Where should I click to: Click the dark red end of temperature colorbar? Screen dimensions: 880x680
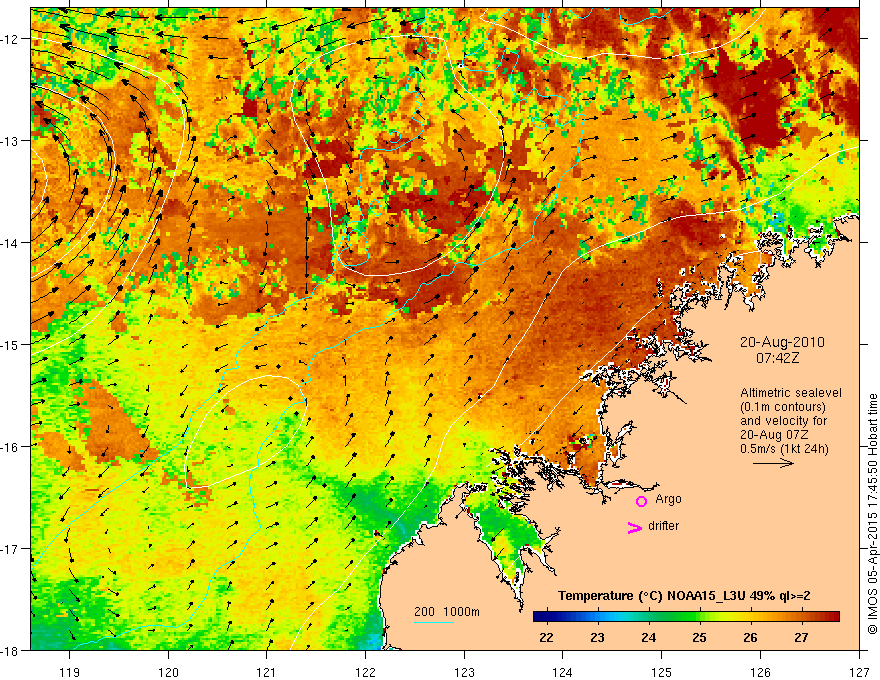[x=833, y=617]
